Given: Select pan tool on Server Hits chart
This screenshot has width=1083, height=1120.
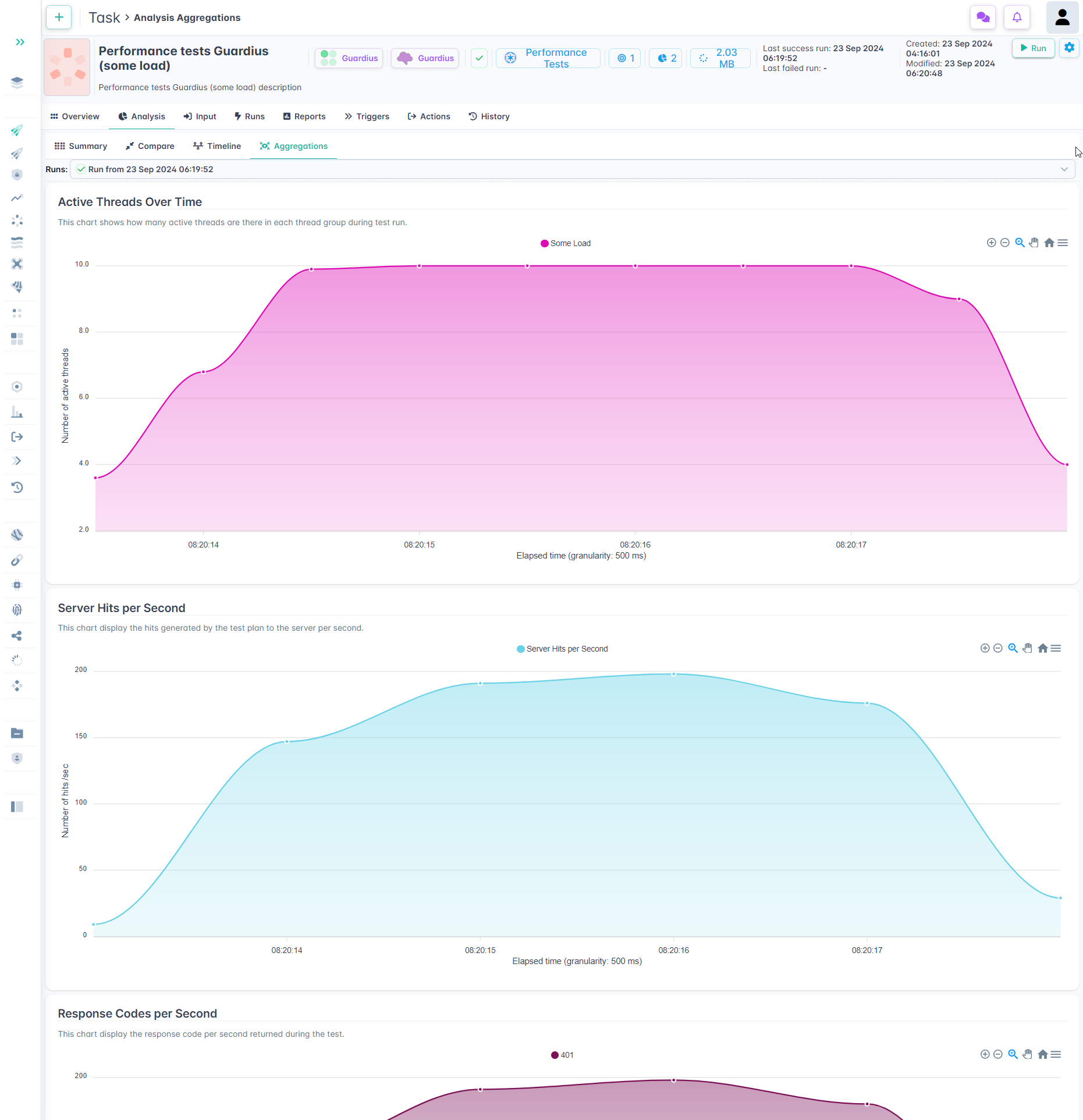Looking at the screenshot, I should (x=1027, y=648).
